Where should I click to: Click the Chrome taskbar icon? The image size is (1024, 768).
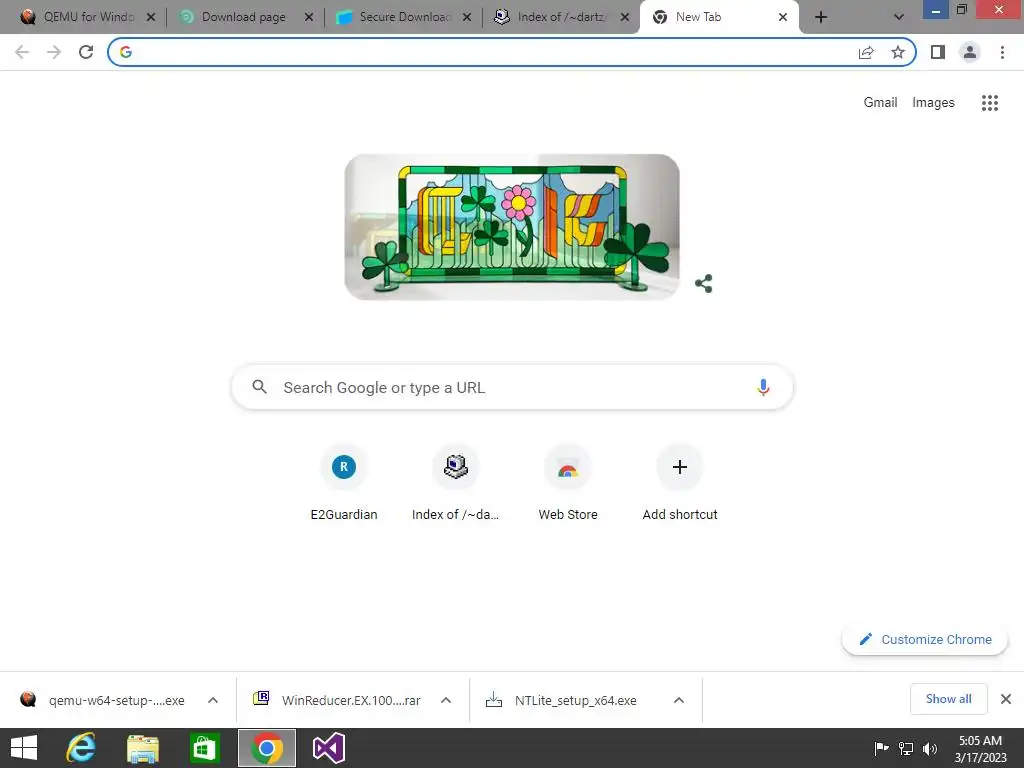point(266,748)
